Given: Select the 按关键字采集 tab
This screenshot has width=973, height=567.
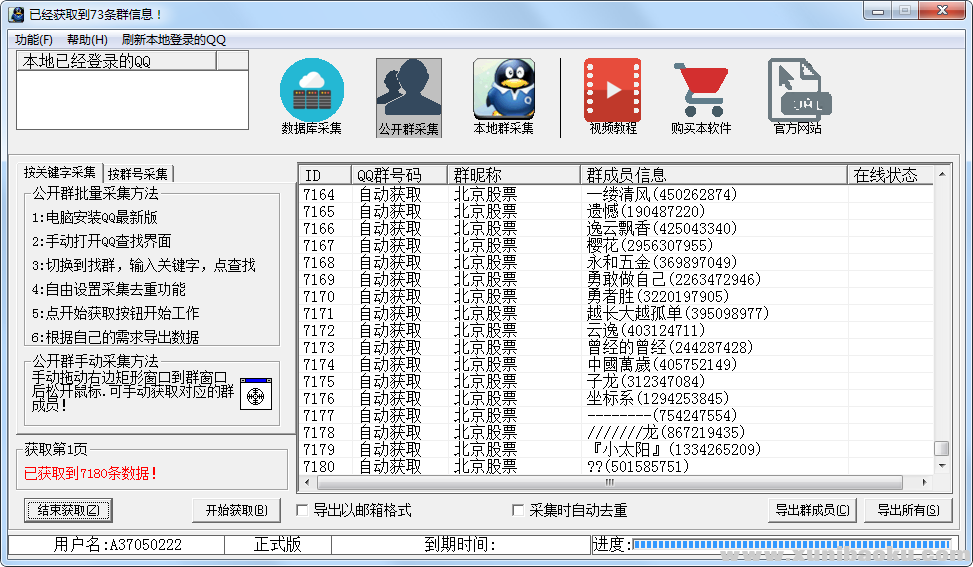Looking at the screenshot, I should pos(60,173).
